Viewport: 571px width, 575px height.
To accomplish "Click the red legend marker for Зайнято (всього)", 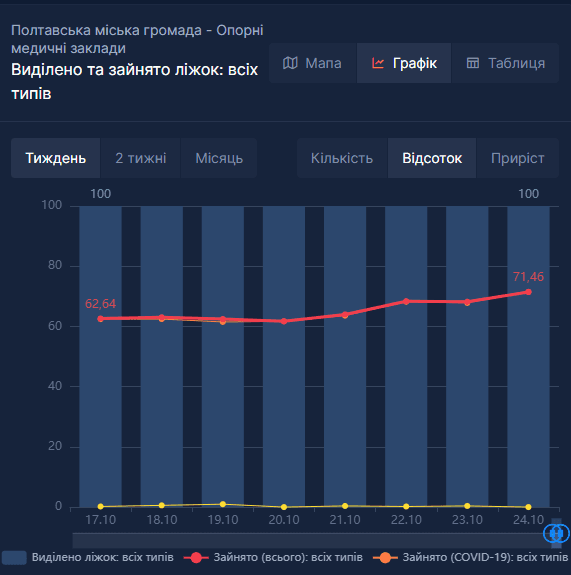I will coord(196,558).
